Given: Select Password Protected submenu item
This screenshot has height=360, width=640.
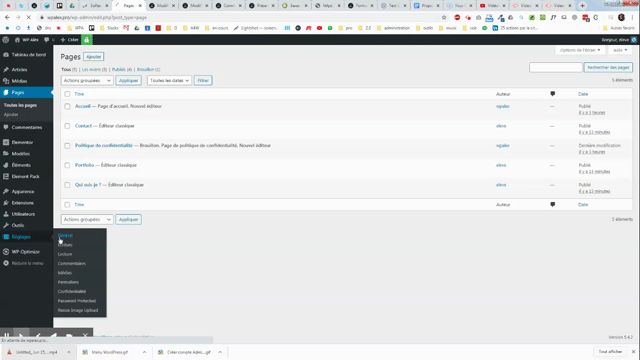Looking at the screenshot, I should pyautogui.click(x=77, y=301).
